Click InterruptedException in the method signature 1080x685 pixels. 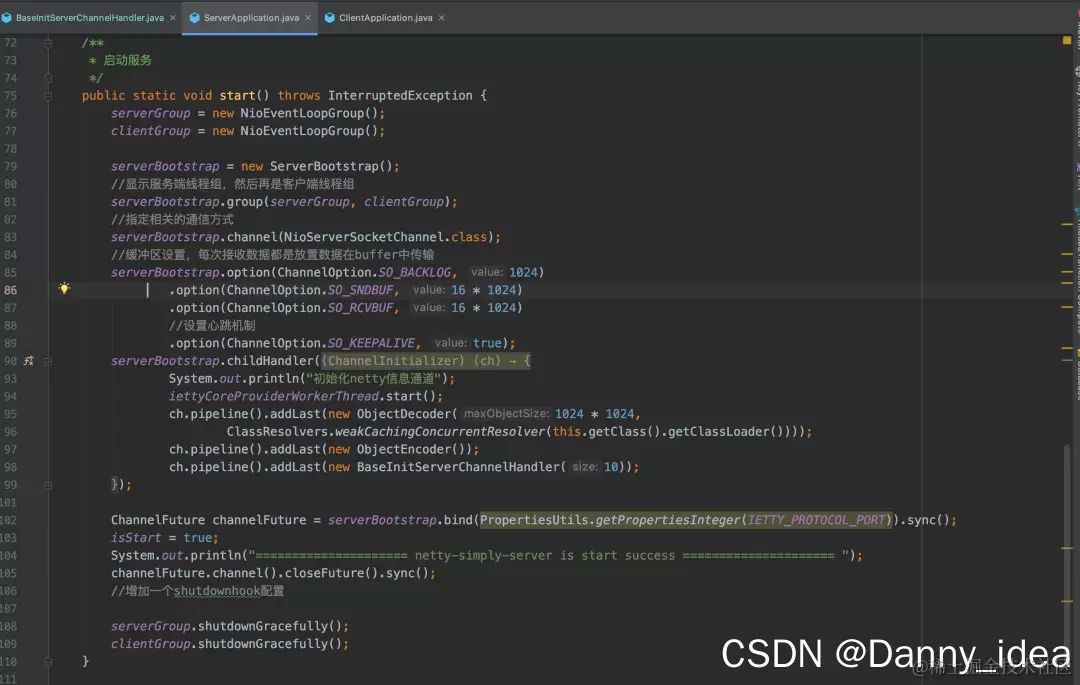coord(400,96)
